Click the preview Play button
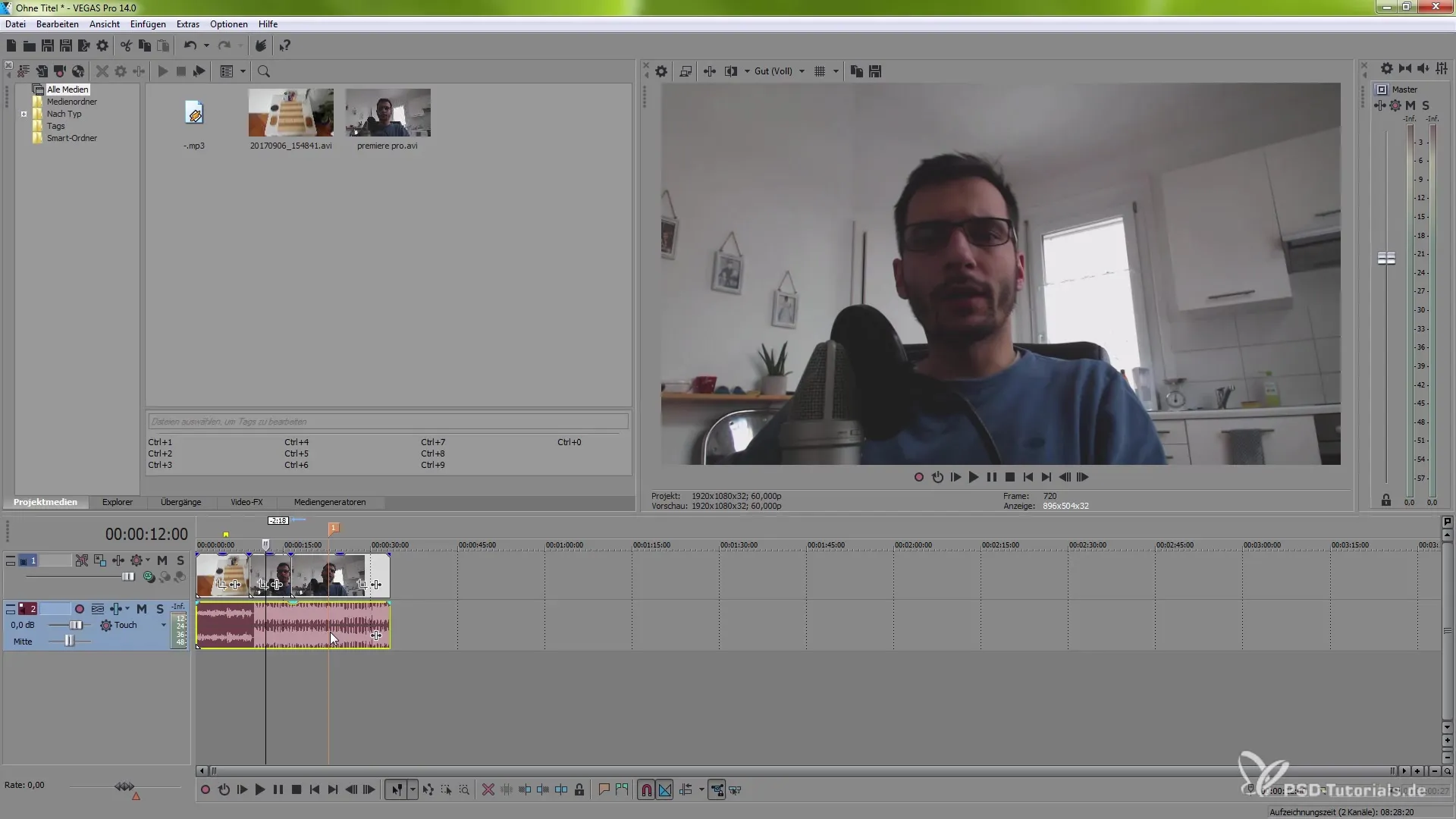The width and height of the screenshot is (1456, 819). click(x=974, y=477)
